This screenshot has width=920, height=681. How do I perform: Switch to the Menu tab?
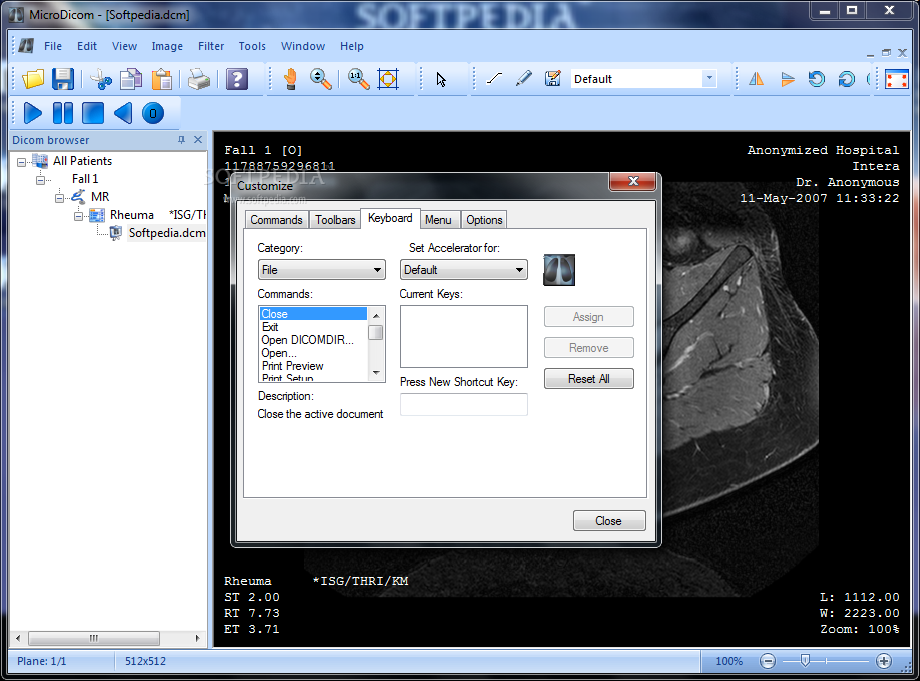tap(438, 220)
